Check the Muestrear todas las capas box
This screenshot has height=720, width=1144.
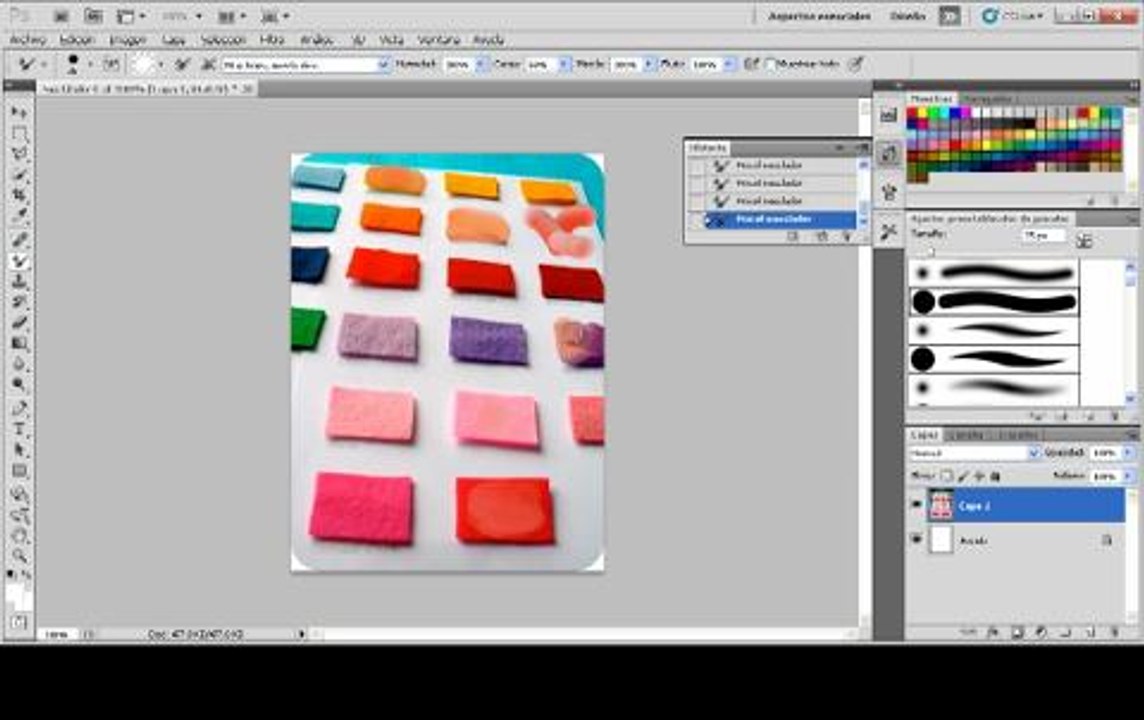(770, 64)
